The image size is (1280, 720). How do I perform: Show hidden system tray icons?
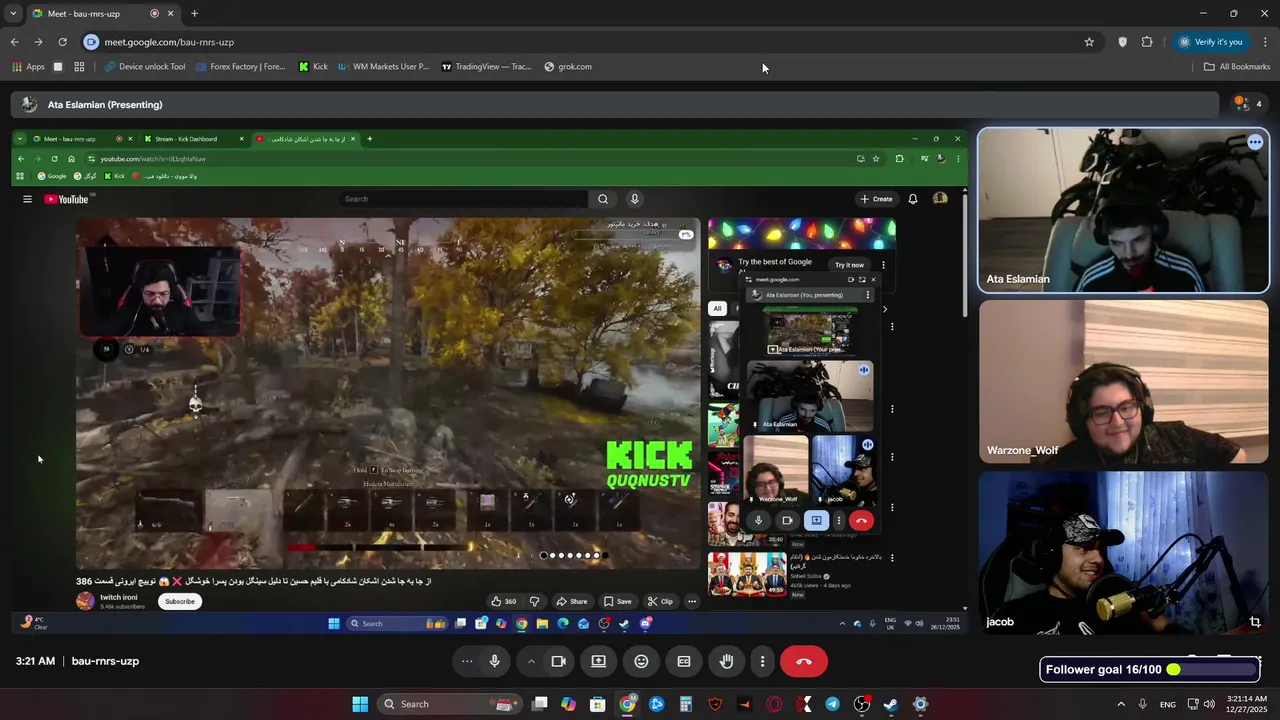tap(1121, 704)
